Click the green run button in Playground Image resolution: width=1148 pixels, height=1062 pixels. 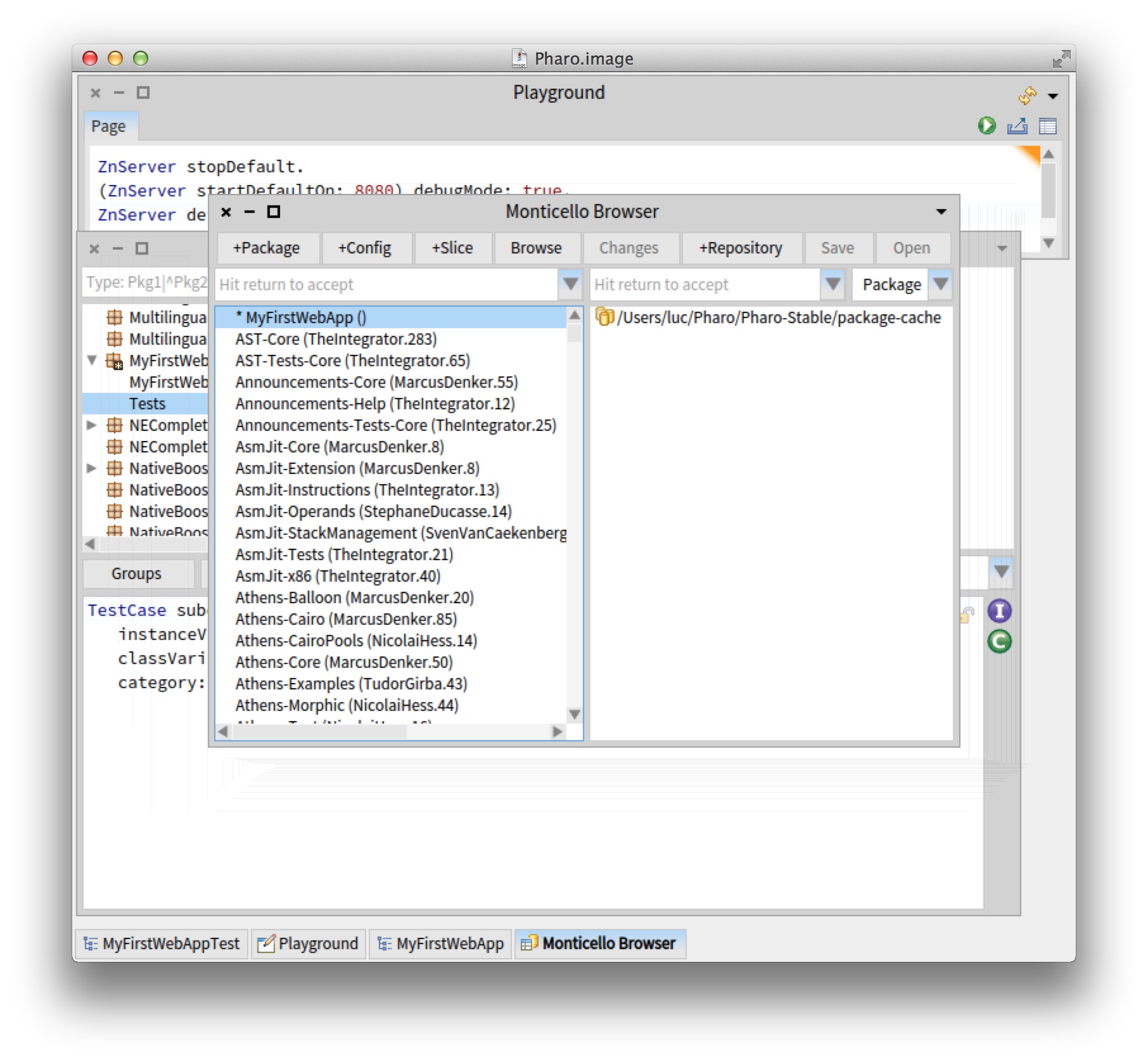pyautogui.click(x=986, y=125)
